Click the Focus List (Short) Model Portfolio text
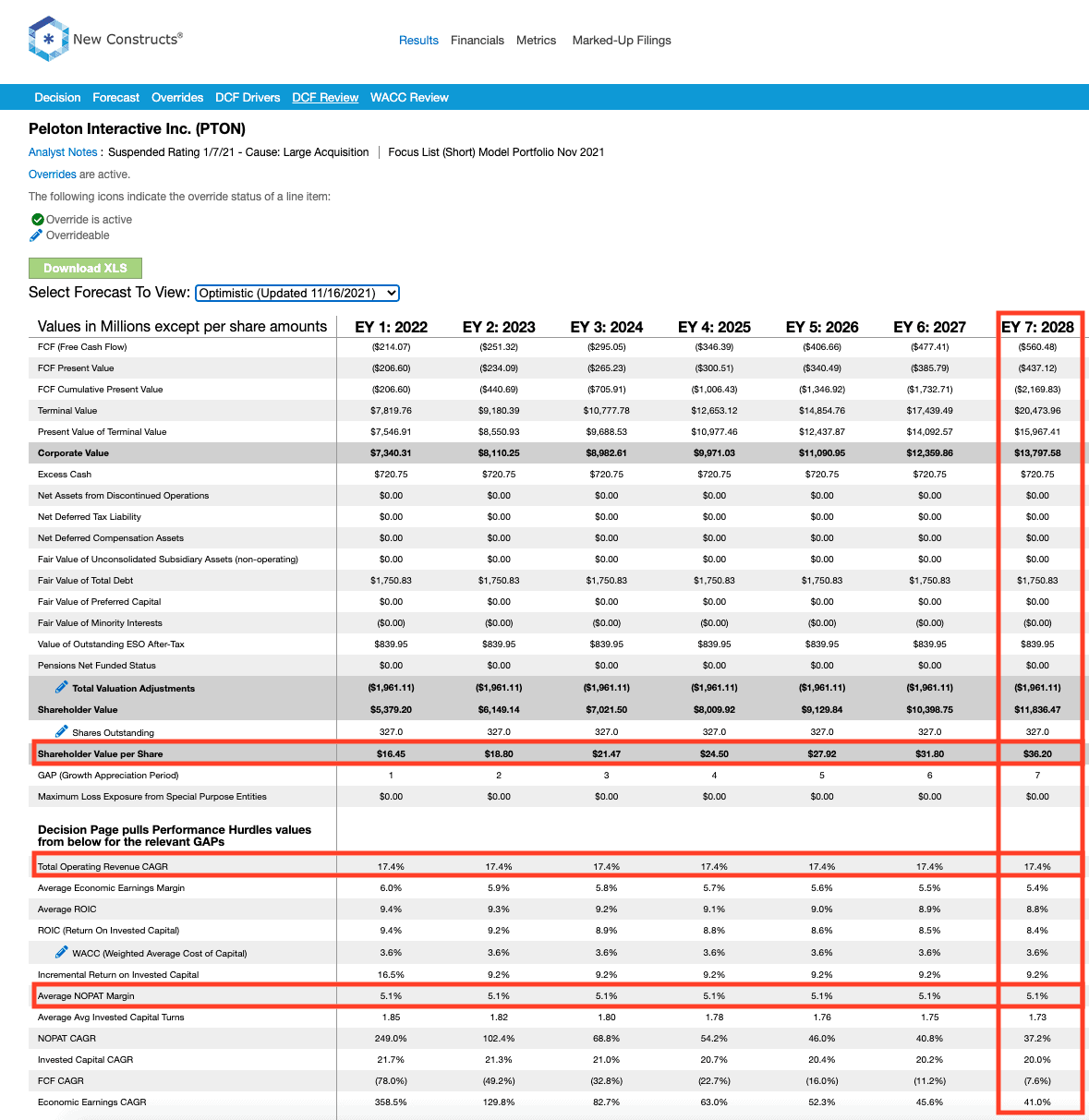 click(496, 152)
